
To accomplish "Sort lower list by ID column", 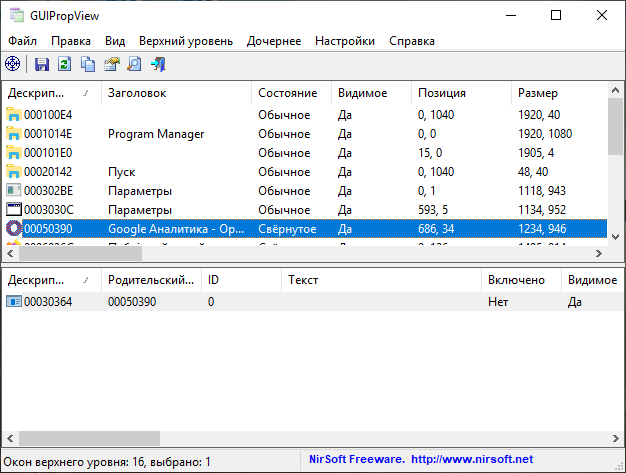I will tap(241, 280).
